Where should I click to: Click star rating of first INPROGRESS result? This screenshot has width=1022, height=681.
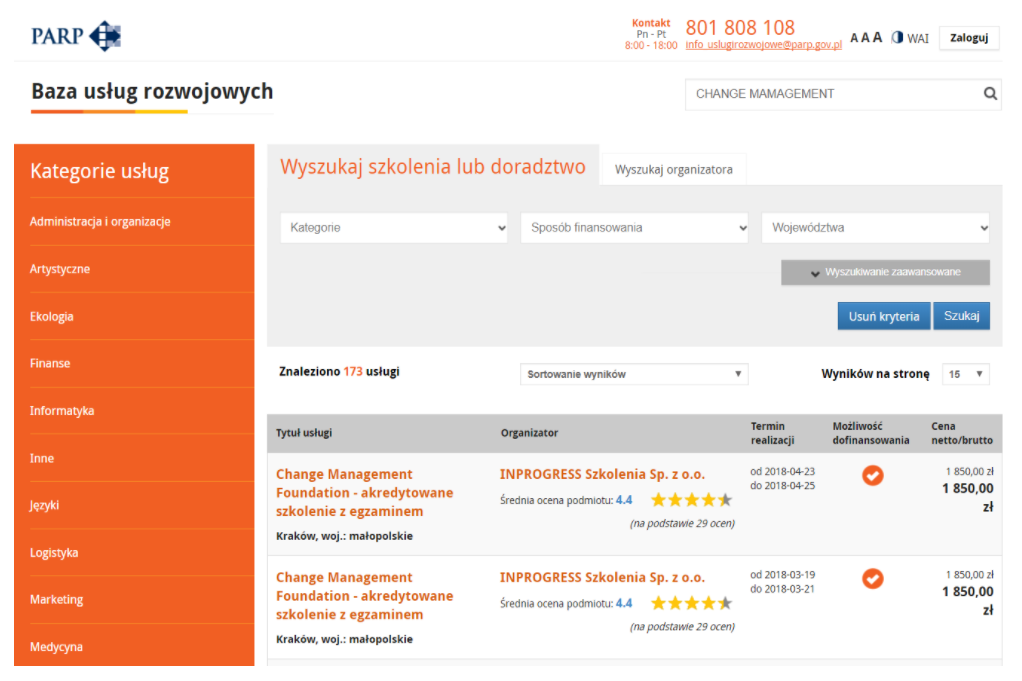[691, 500]
